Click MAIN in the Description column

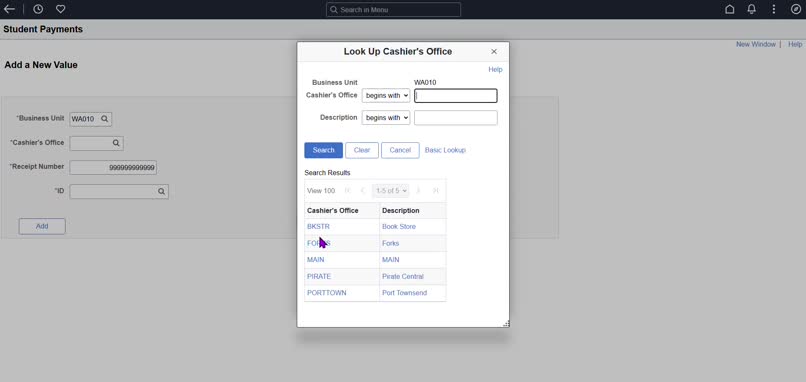tap(391, 260)
